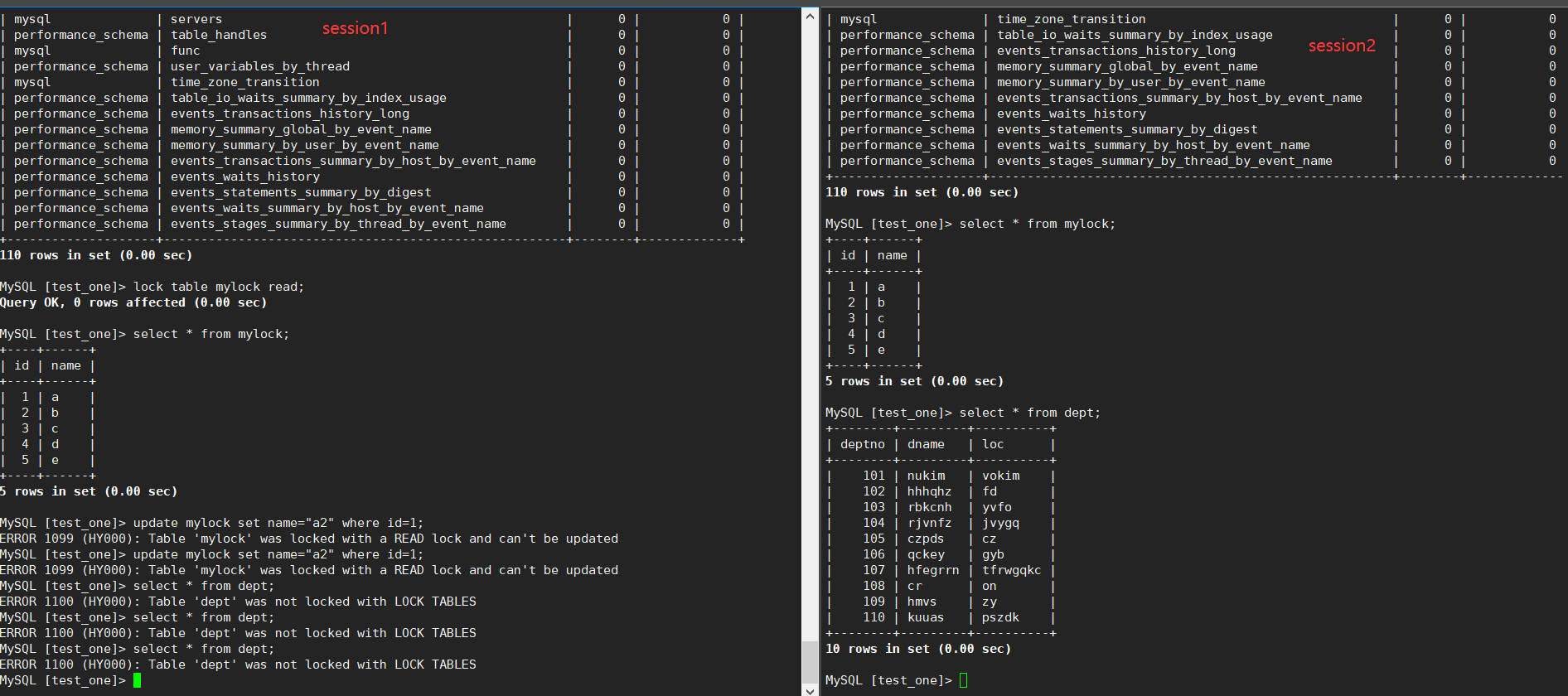Click the 'func' table entry

click(186, 51)
